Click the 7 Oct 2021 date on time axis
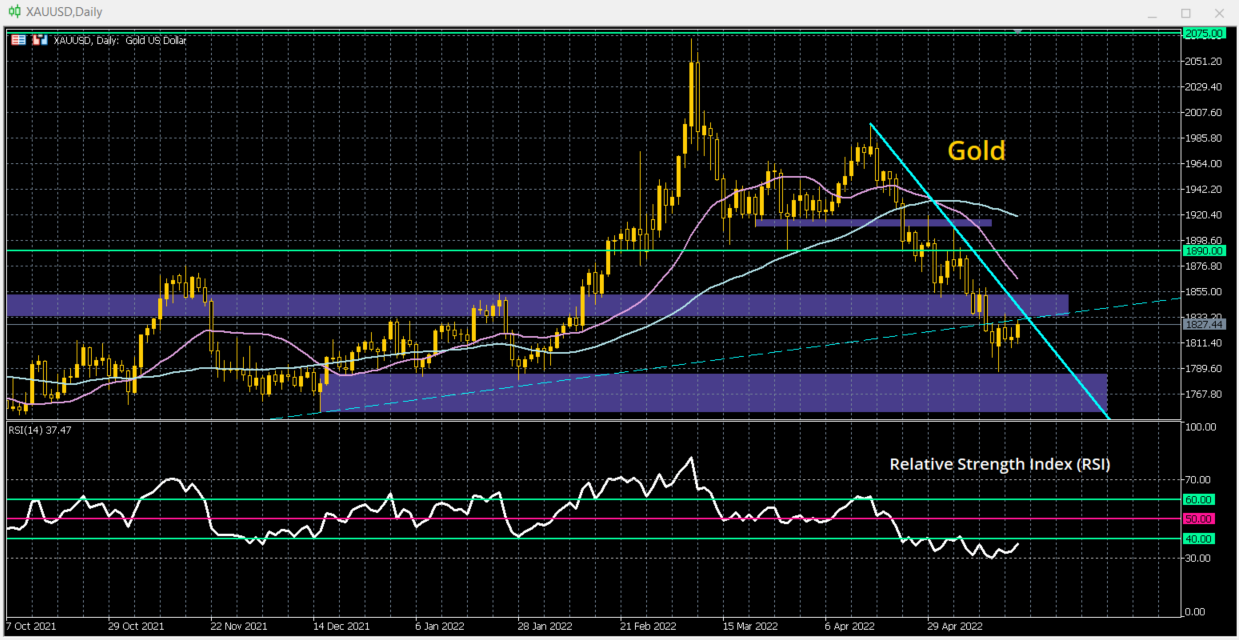Image resolution: width=1239 pixels, height=640 pixels. [33, 628]
